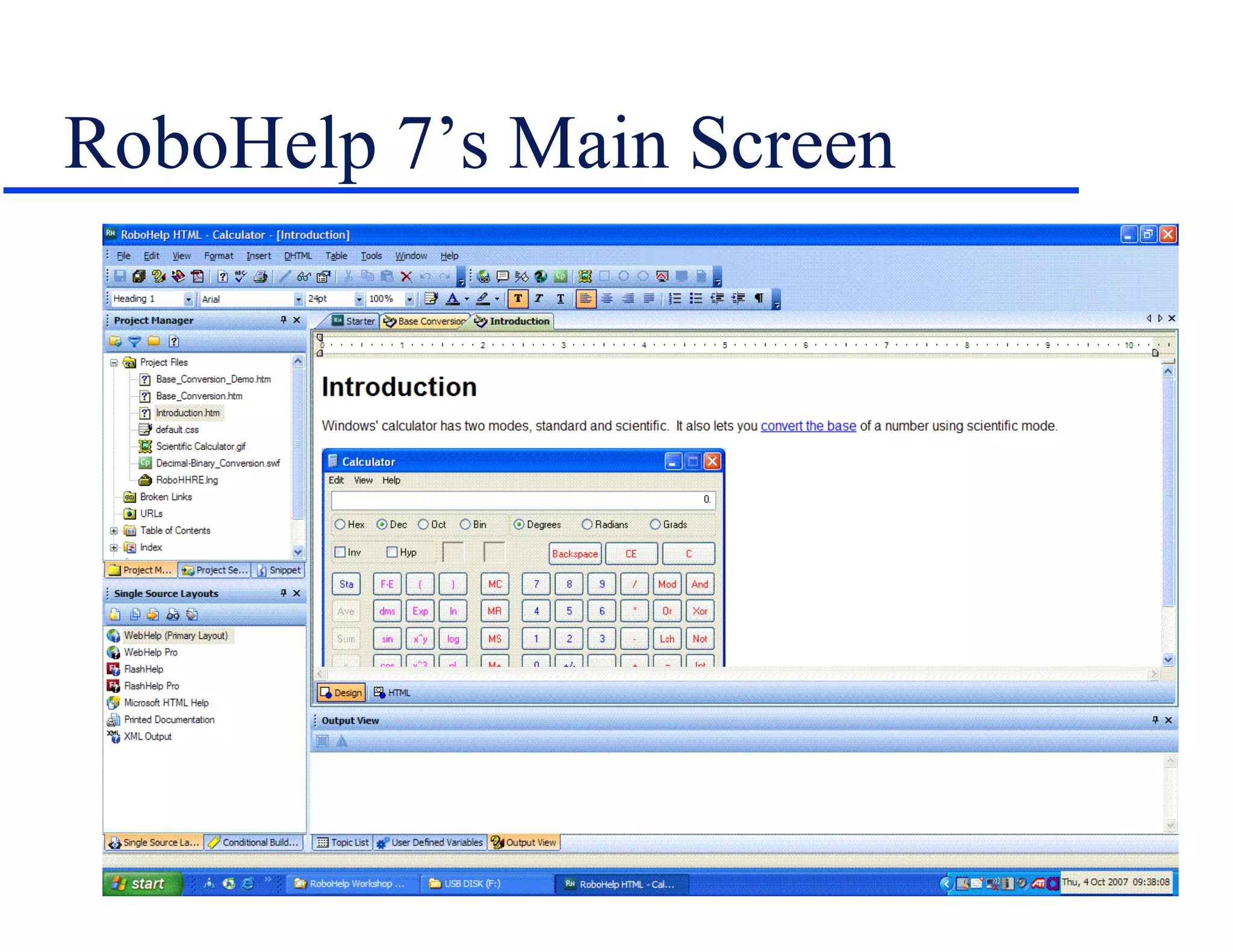
Task: Toggle Italic formatting
Action: (539, 298)
